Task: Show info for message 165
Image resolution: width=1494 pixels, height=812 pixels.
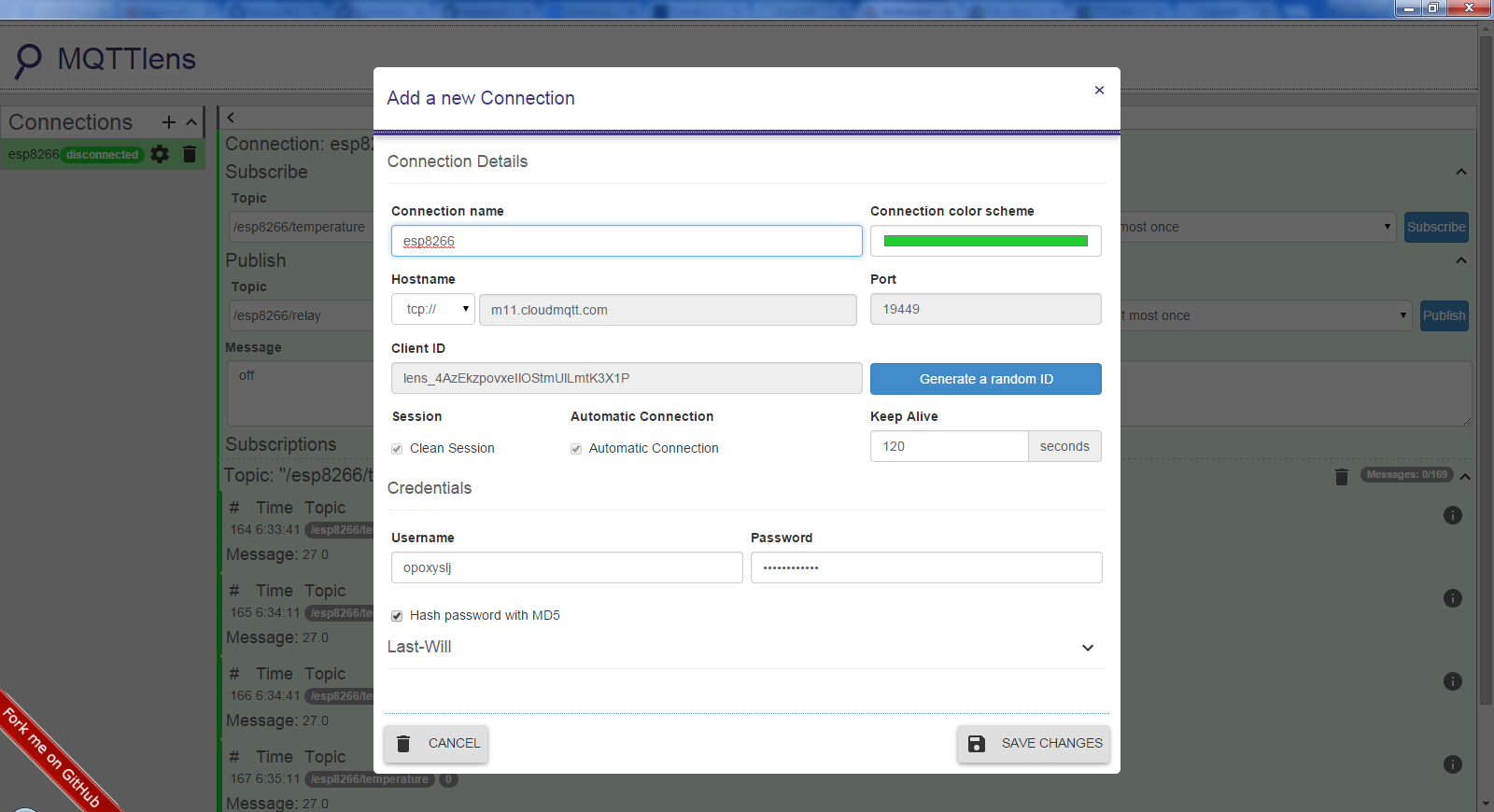Action: click(x=1453, y=598)
